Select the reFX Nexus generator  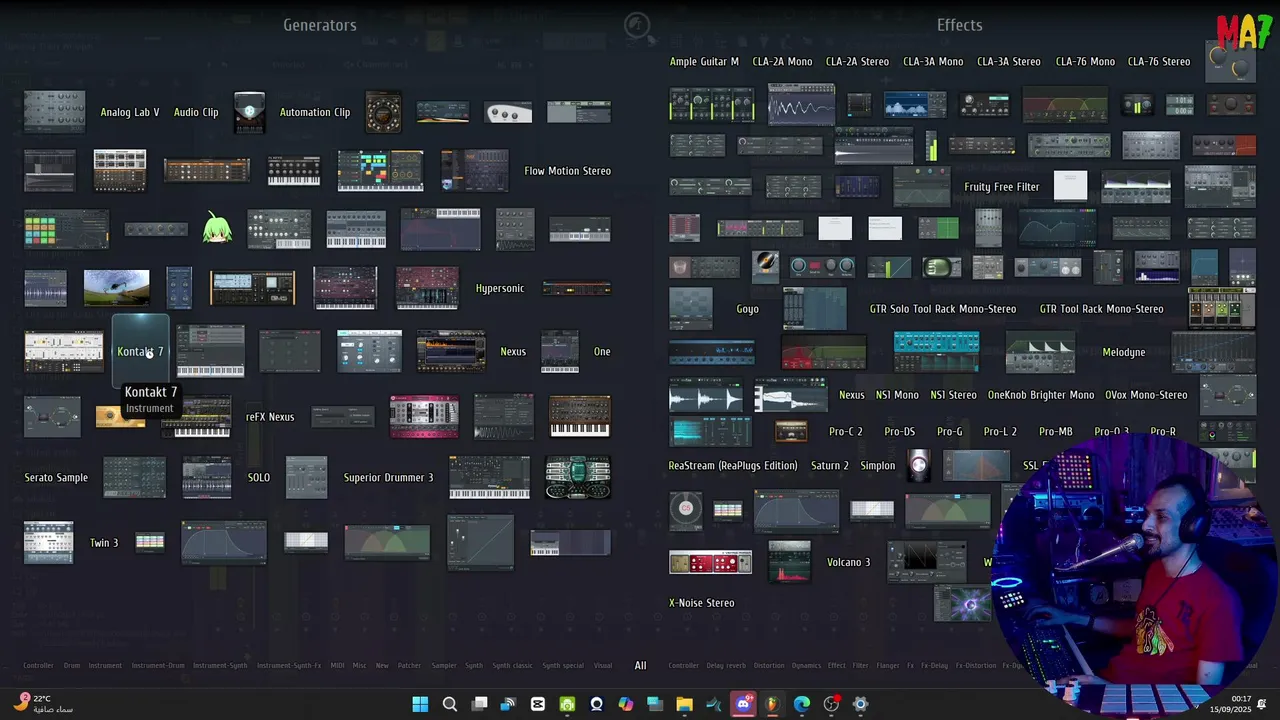(270, 417)
